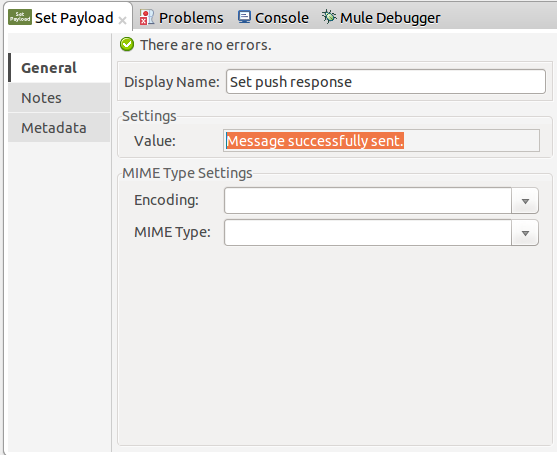Click the 'Settings' group title
The image size is (557, 455).
[149, 116]
